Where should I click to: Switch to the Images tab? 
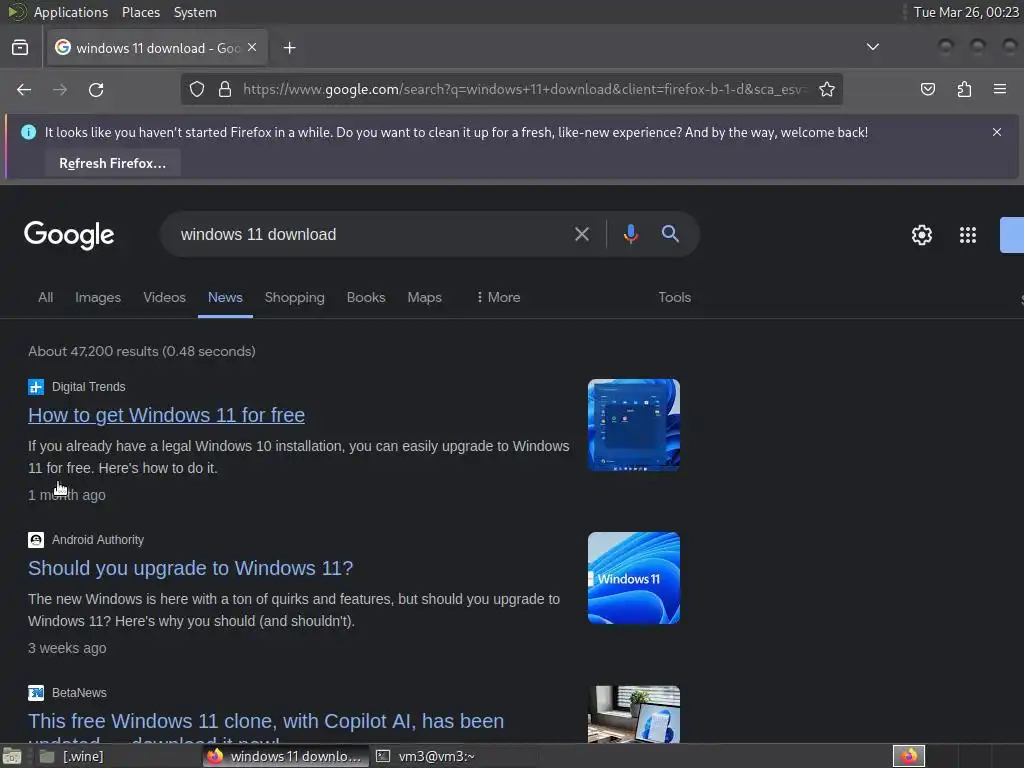pyautogui.click(x=98, y=297)
